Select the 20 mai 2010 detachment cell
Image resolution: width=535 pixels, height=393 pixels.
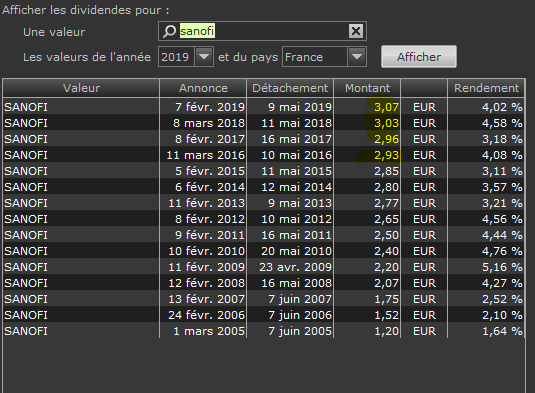[x=290, y=251]
